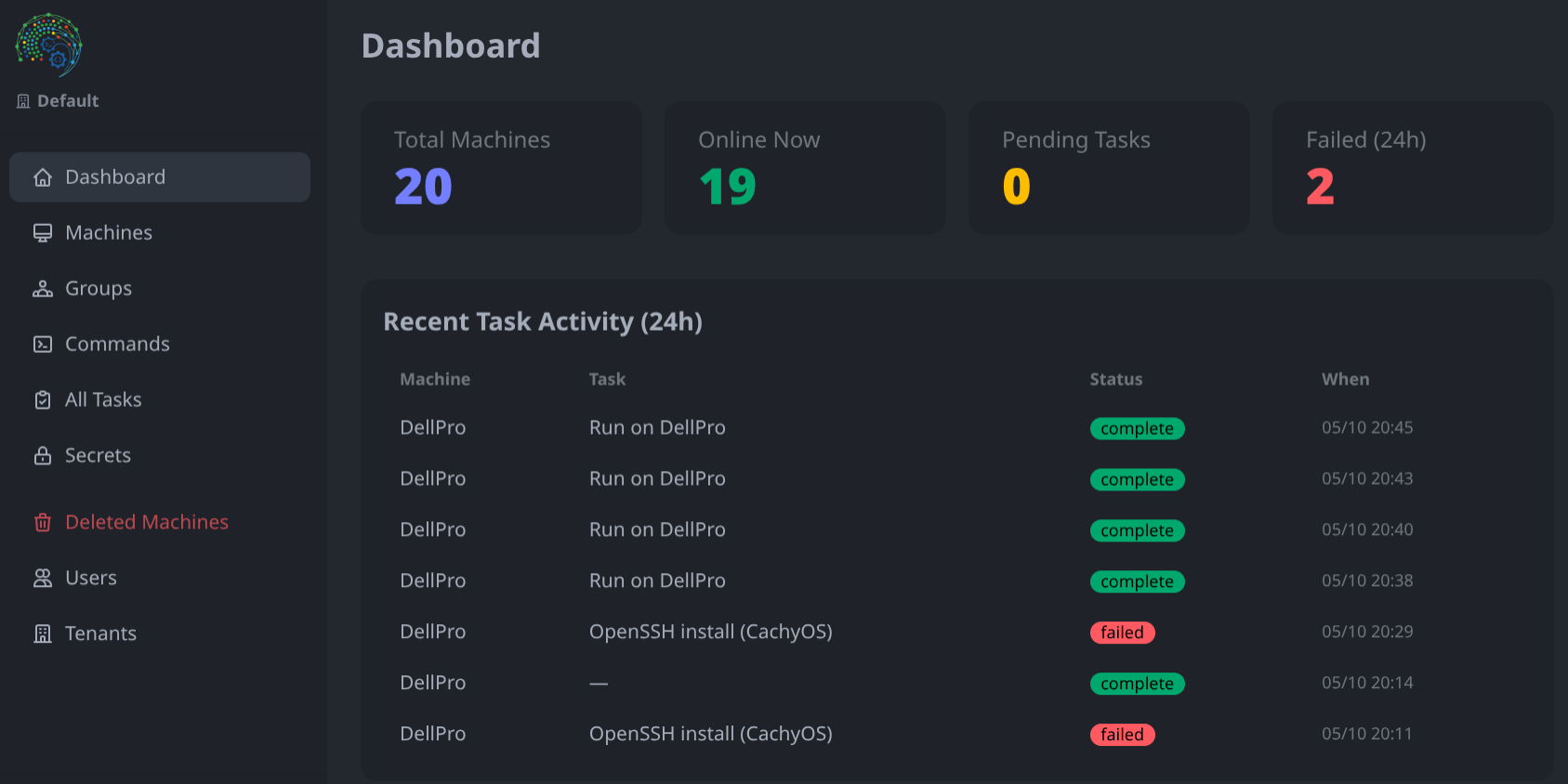
Task: Click the Deleted Machines trash icon
Action: (x=43, y=523)
